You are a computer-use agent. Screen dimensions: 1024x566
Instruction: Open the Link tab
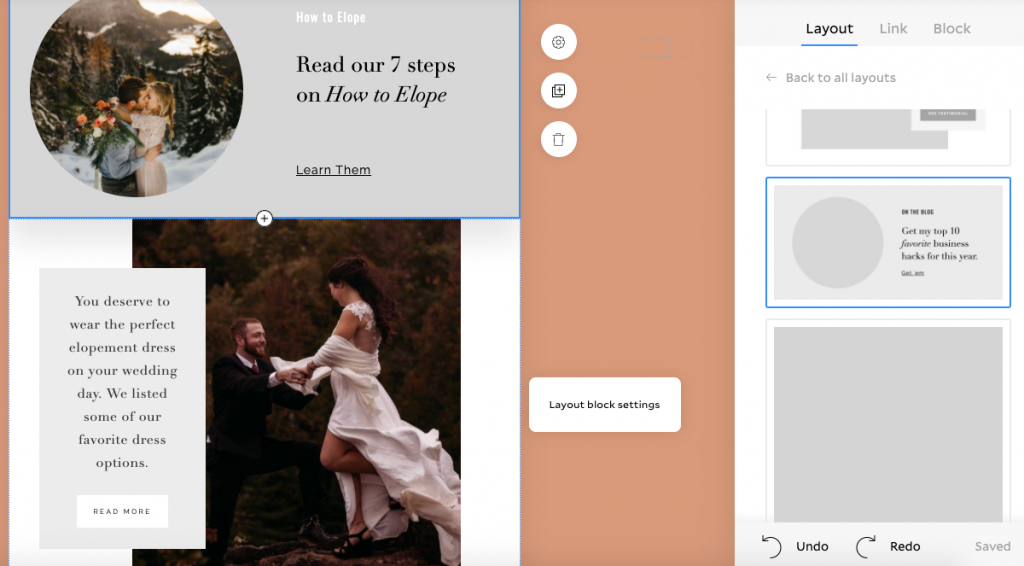(893, 29)
